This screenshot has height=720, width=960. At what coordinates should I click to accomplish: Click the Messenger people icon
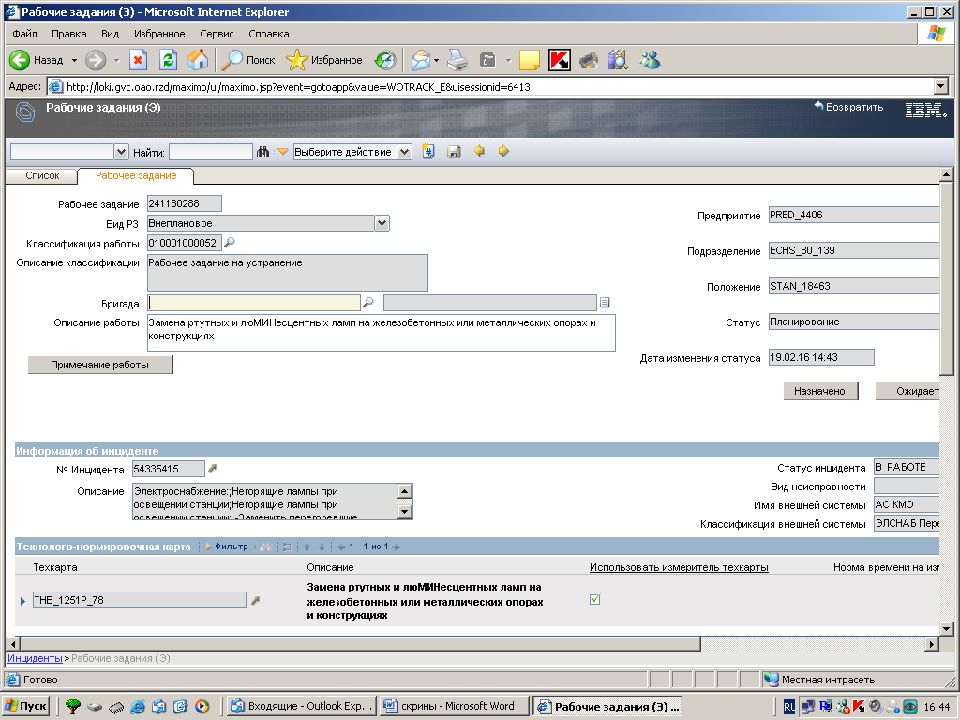click(650, 60)
